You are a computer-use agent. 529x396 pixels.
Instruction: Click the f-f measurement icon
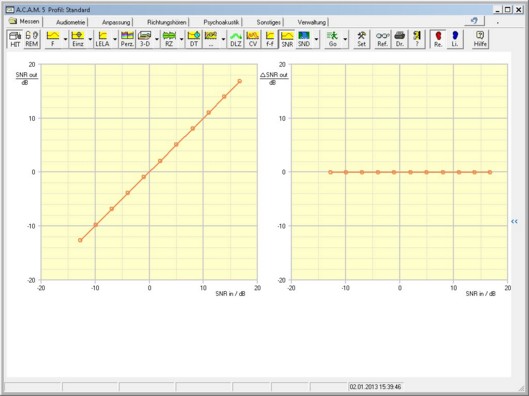click(x=270, y=39)
